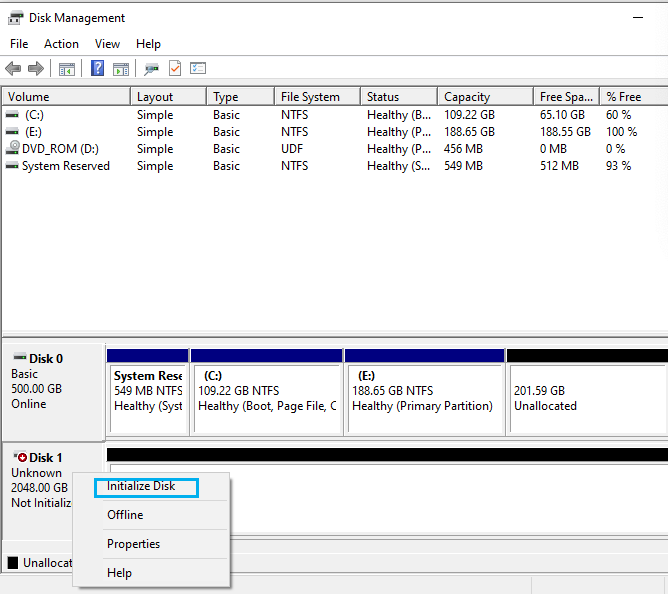Select the DVD_ROM (D:) volume row
The image size is (668, 594).
coord(334,149)
